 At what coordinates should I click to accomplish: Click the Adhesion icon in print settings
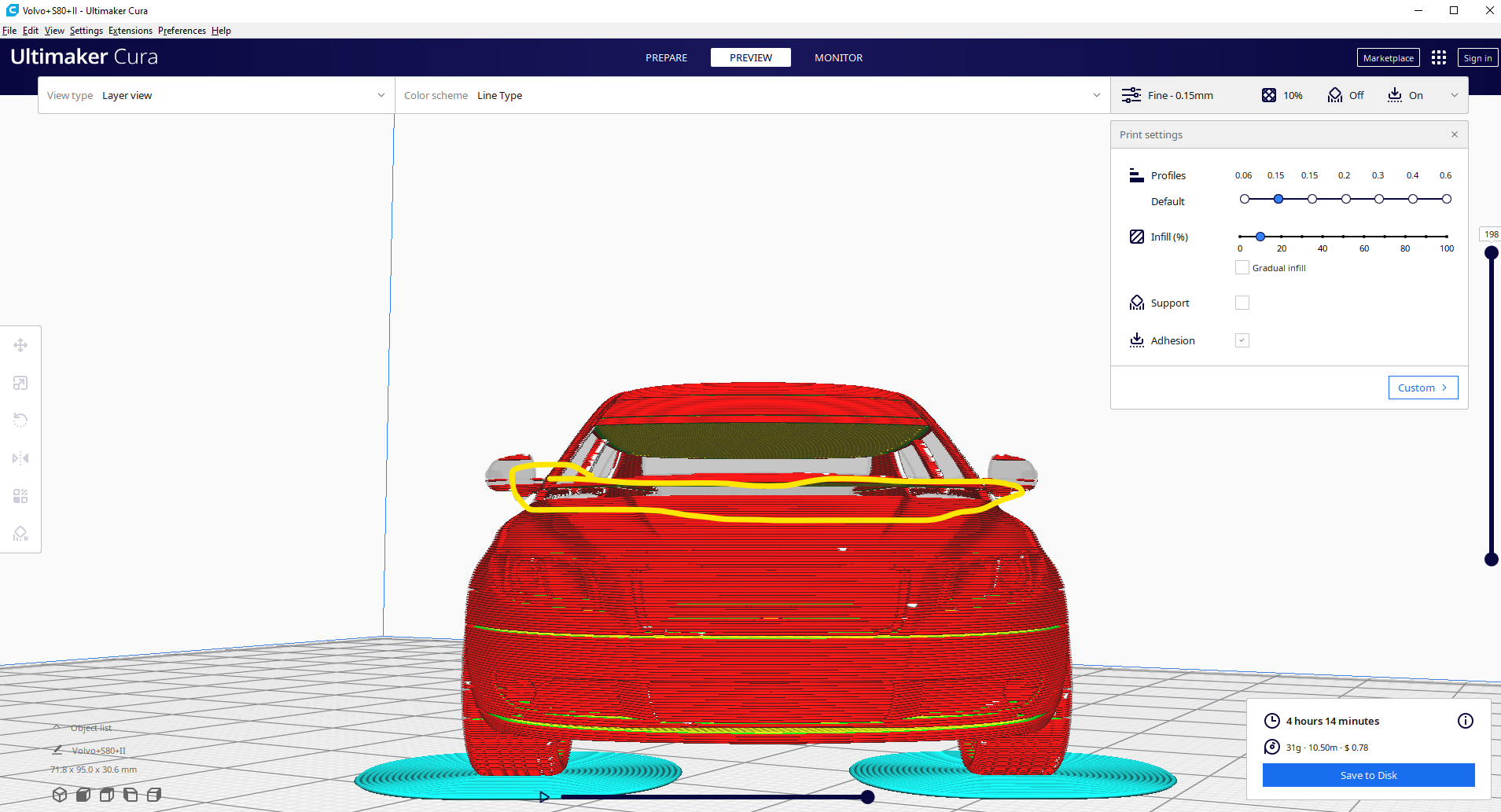coord(1137,340)
